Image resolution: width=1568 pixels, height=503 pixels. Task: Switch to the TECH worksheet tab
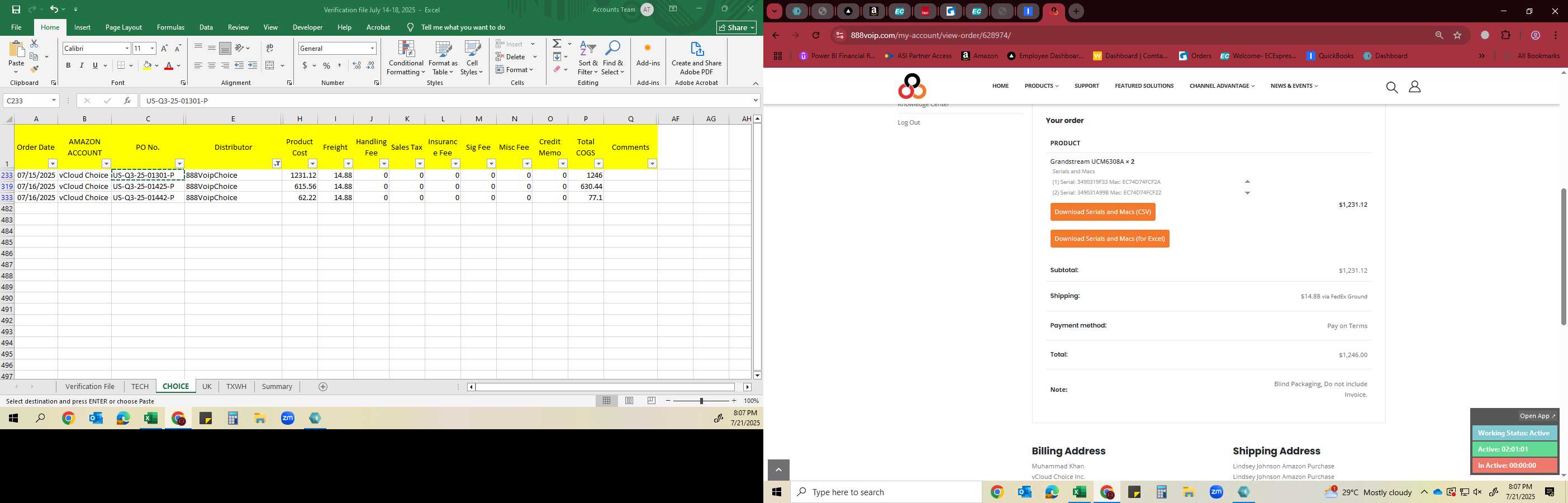click(140, 387)
